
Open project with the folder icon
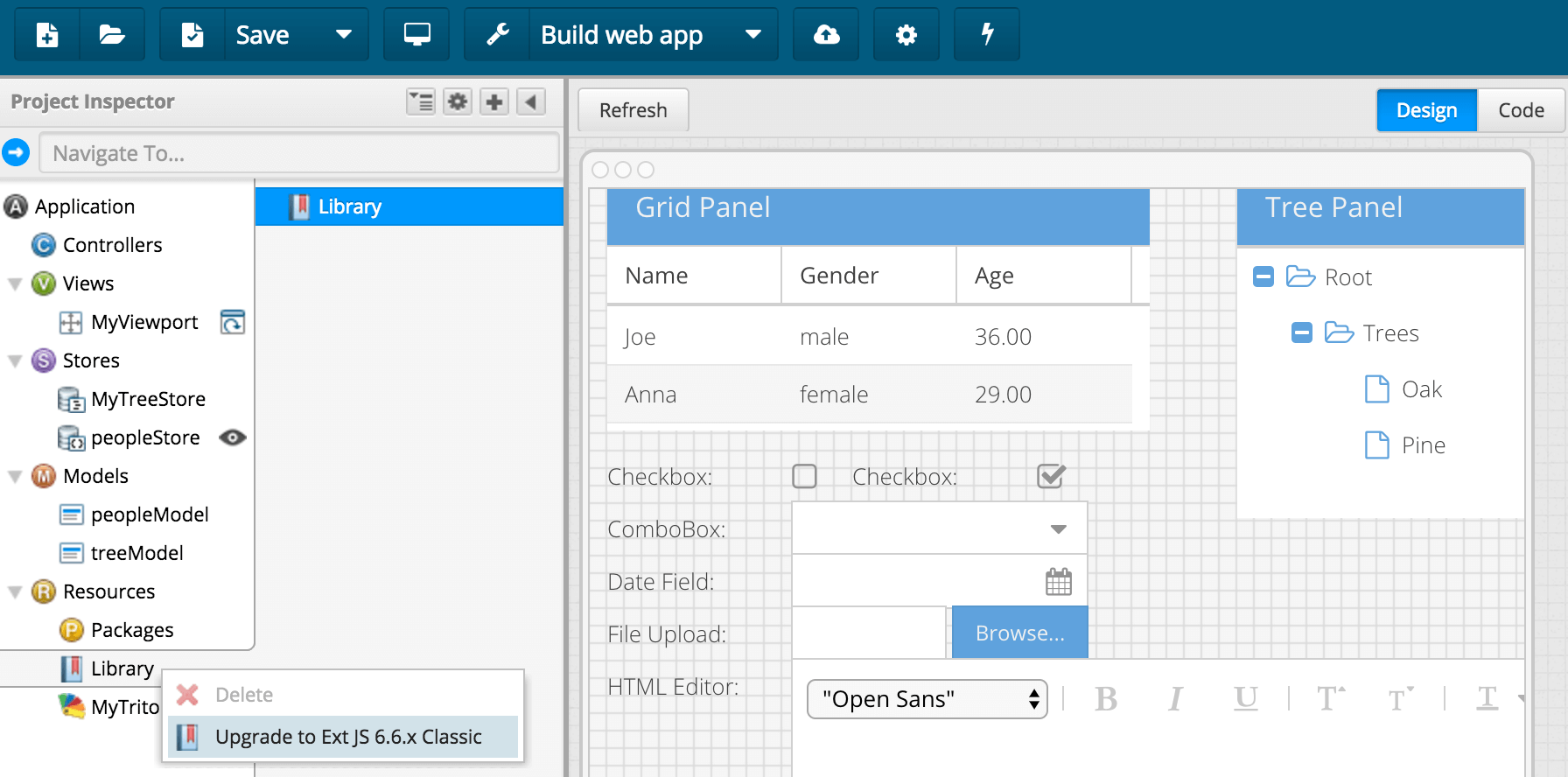click(112, 35)
